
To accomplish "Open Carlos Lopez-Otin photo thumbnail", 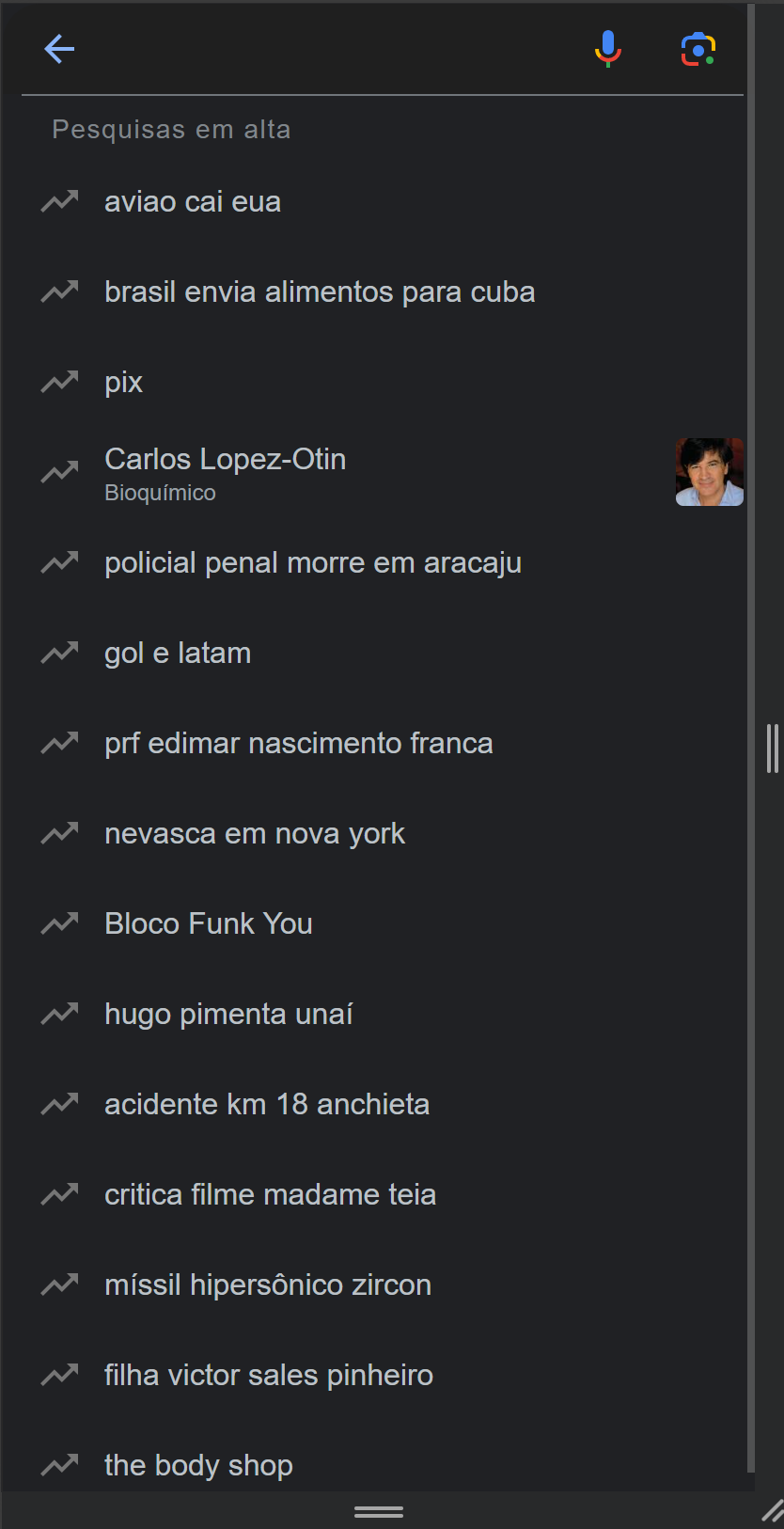I will pyautogui.click(x=709, y=472).
